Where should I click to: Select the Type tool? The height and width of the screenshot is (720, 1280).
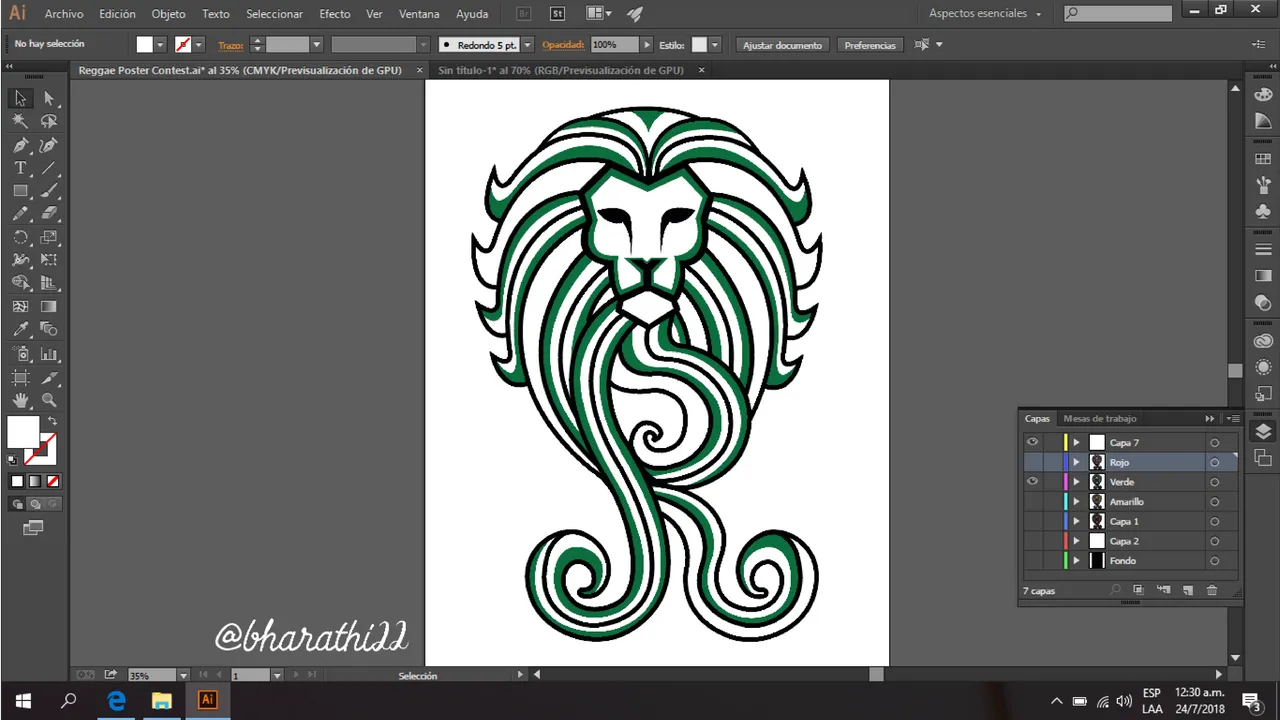point(20,168)
